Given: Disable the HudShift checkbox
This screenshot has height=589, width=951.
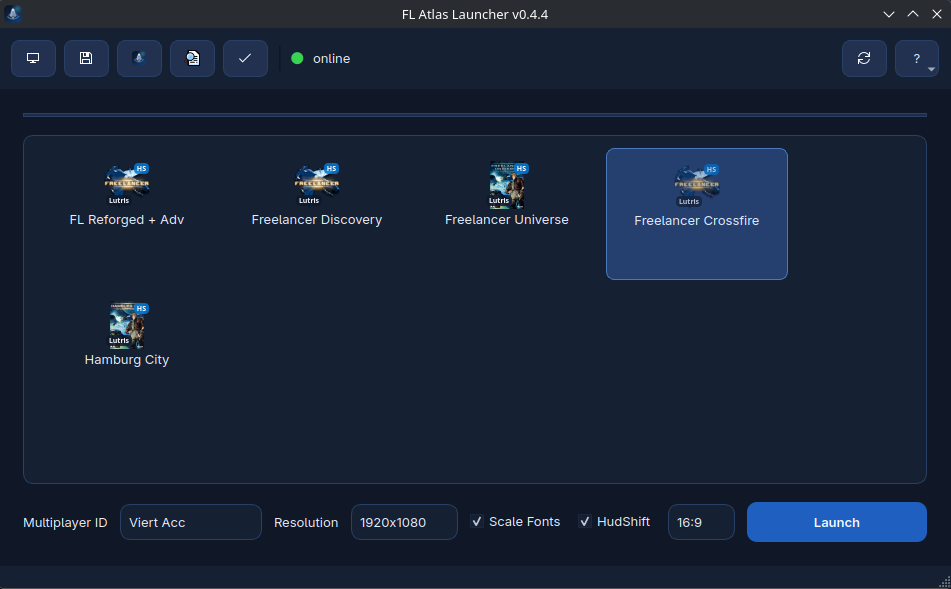Looking at the screenshot, I should tap(584, 521).
